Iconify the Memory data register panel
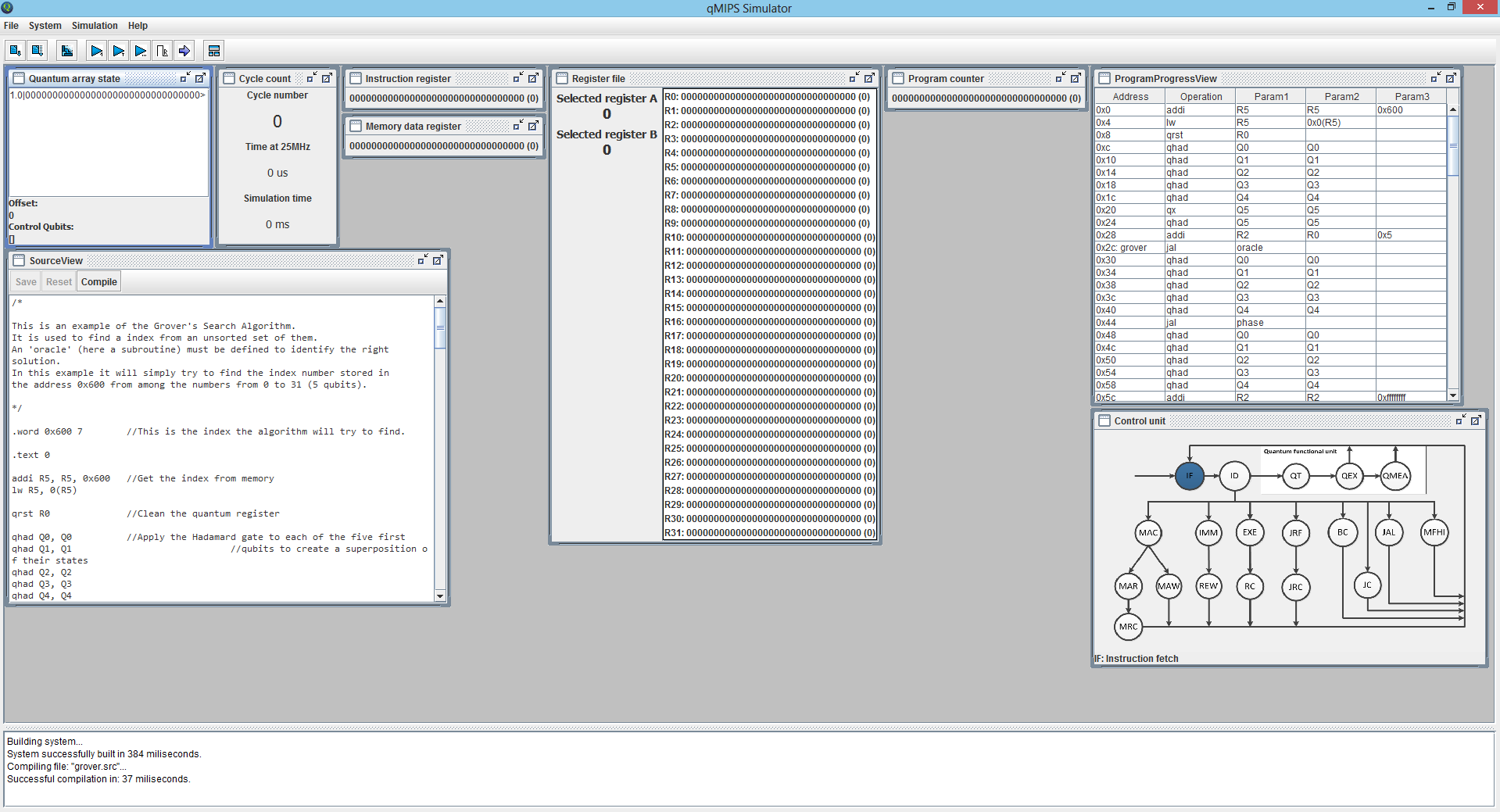 click(518, 126)
